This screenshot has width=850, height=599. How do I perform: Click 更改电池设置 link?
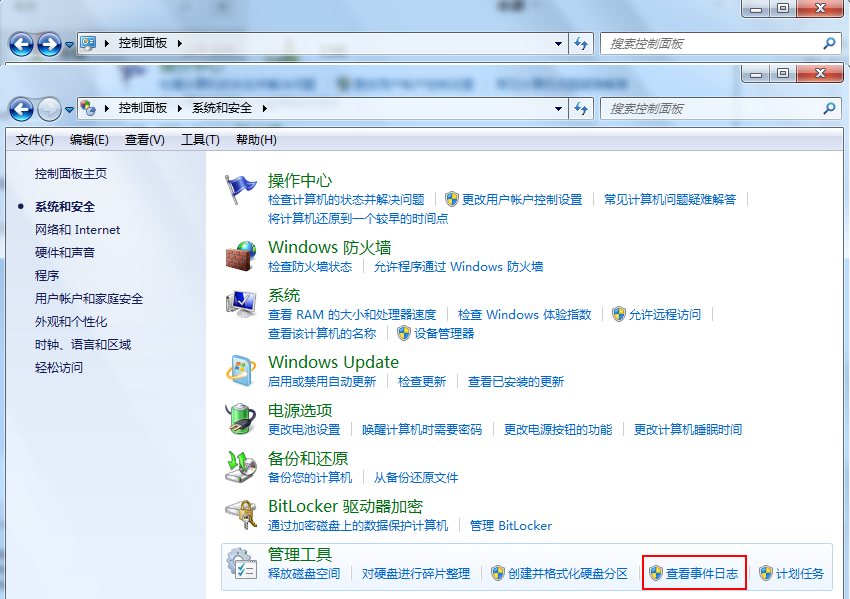click(x=304, y=430)
